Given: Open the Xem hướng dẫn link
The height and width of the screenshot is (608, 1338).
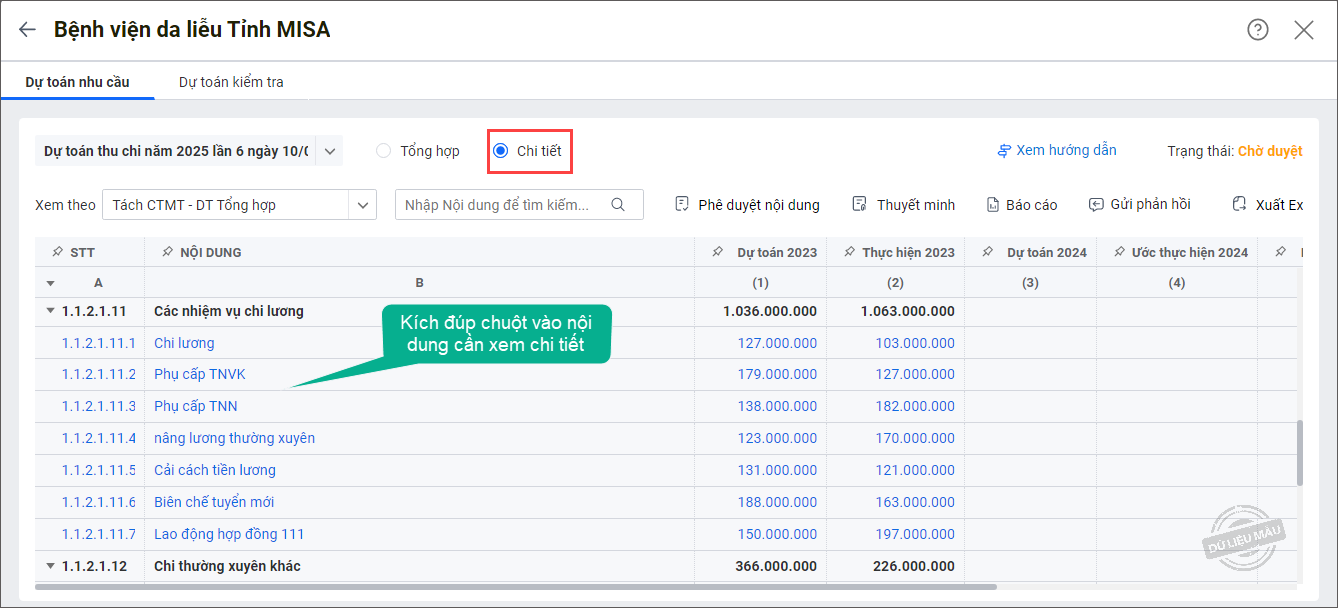Looking at the screenshot, I should point(1057,150).
